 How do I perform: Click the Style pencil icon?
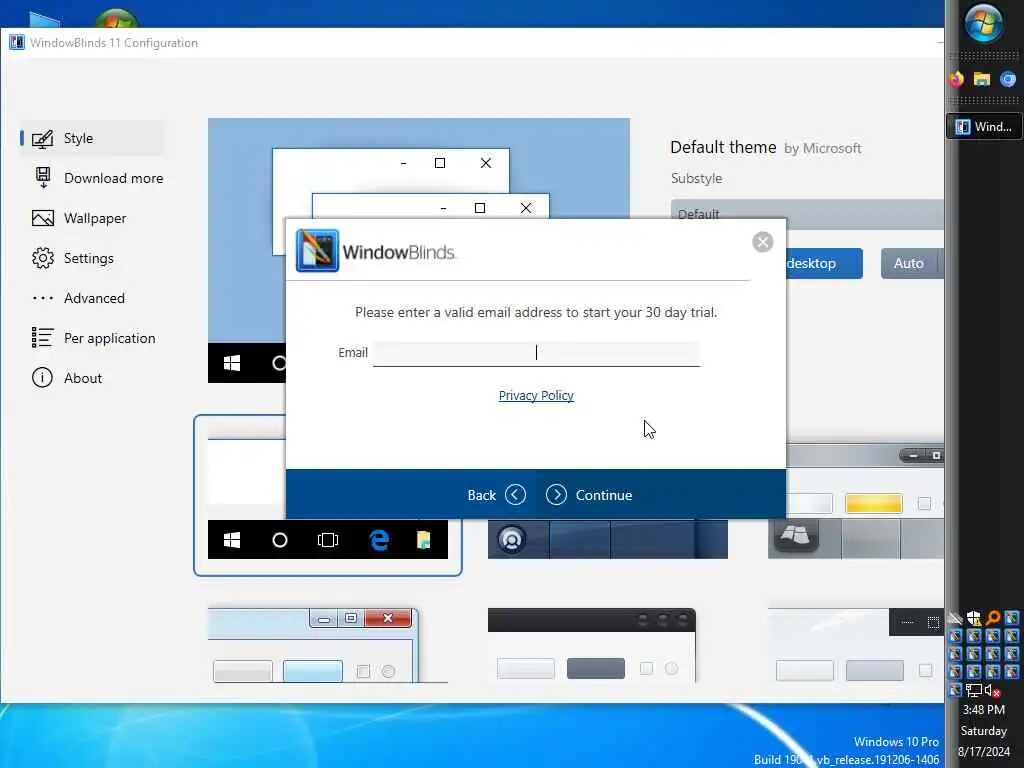click(x=42, y=138)
